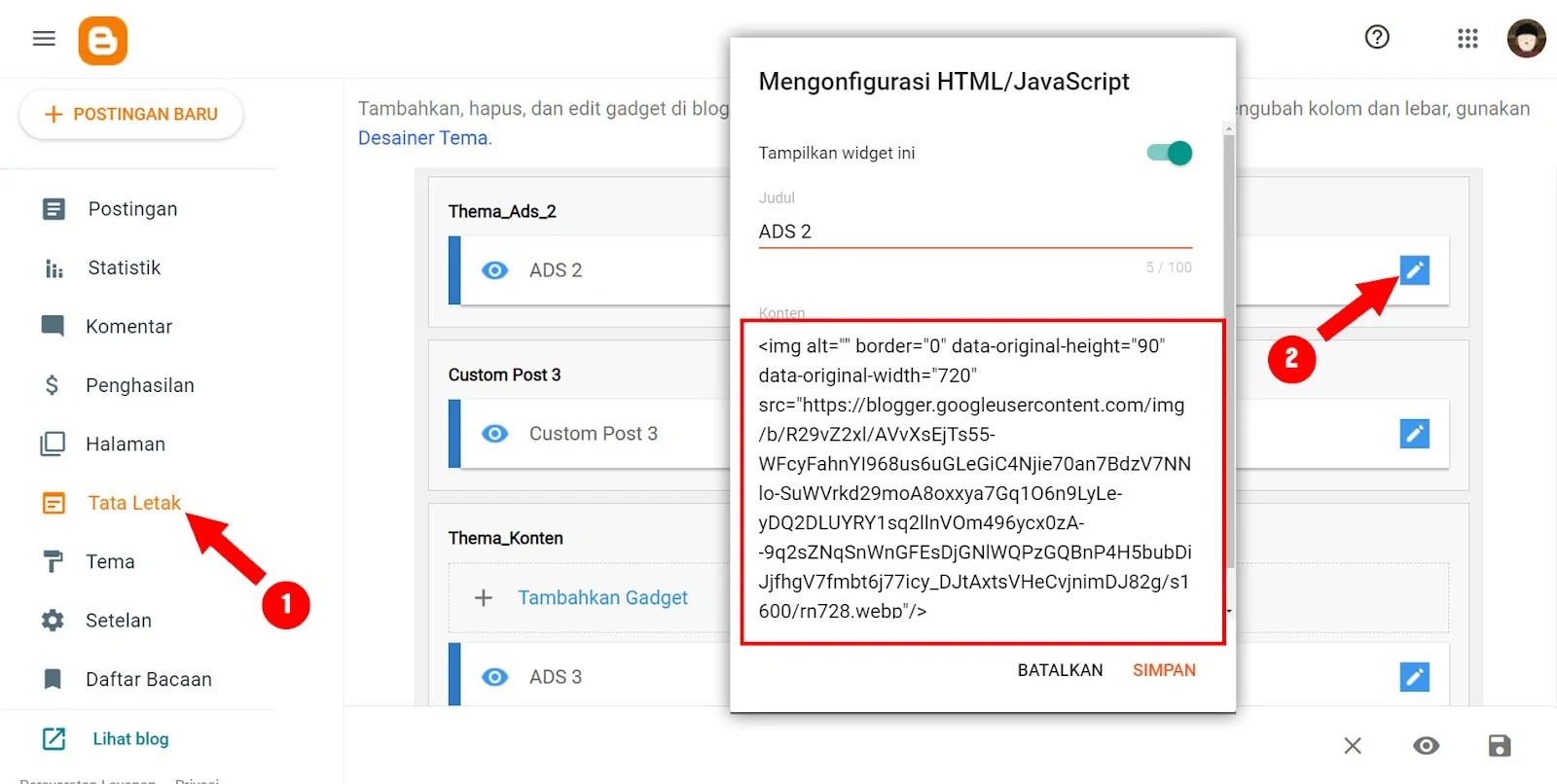Click the scrollbar down arrow in dialog
1557x784 pixels.
[x=1229, y=611]
